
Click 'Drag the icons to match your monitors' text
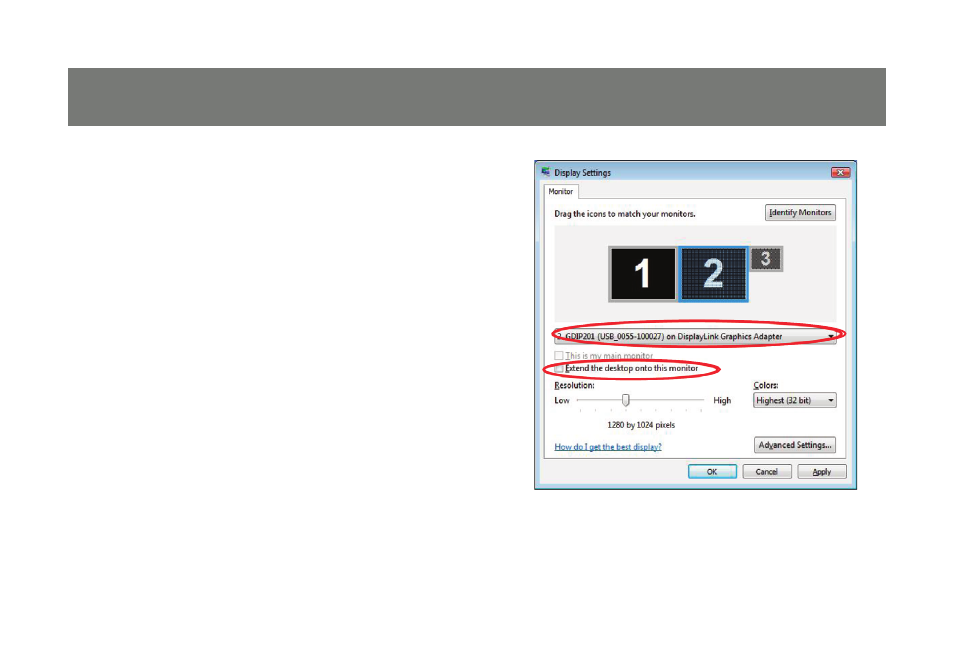coord(625,214)
